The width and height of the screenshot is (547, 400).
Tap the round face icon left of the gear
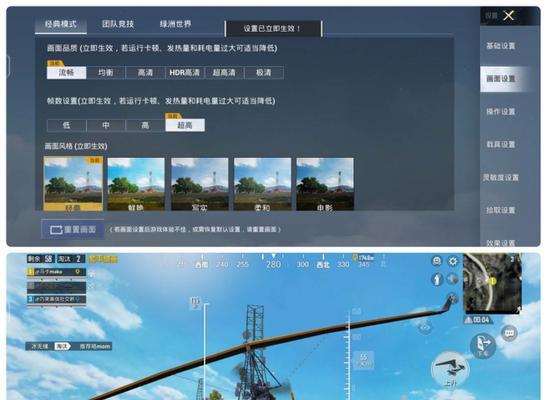tap(437, 261)
